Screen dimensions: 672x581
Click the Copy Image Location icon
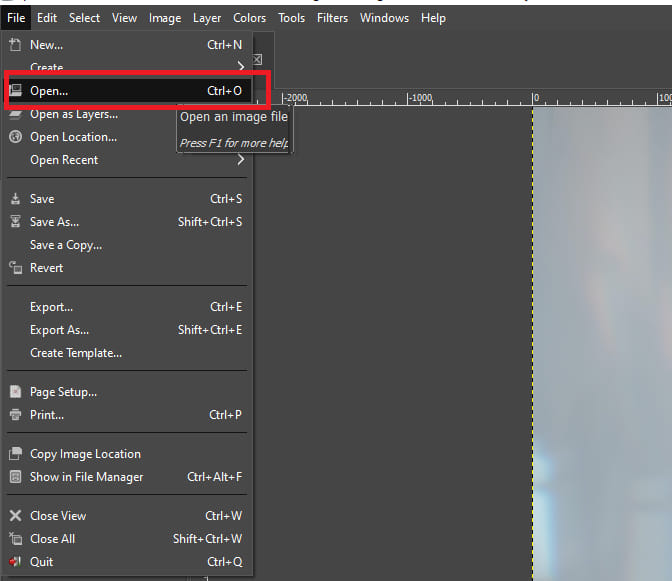coord(15,454)
